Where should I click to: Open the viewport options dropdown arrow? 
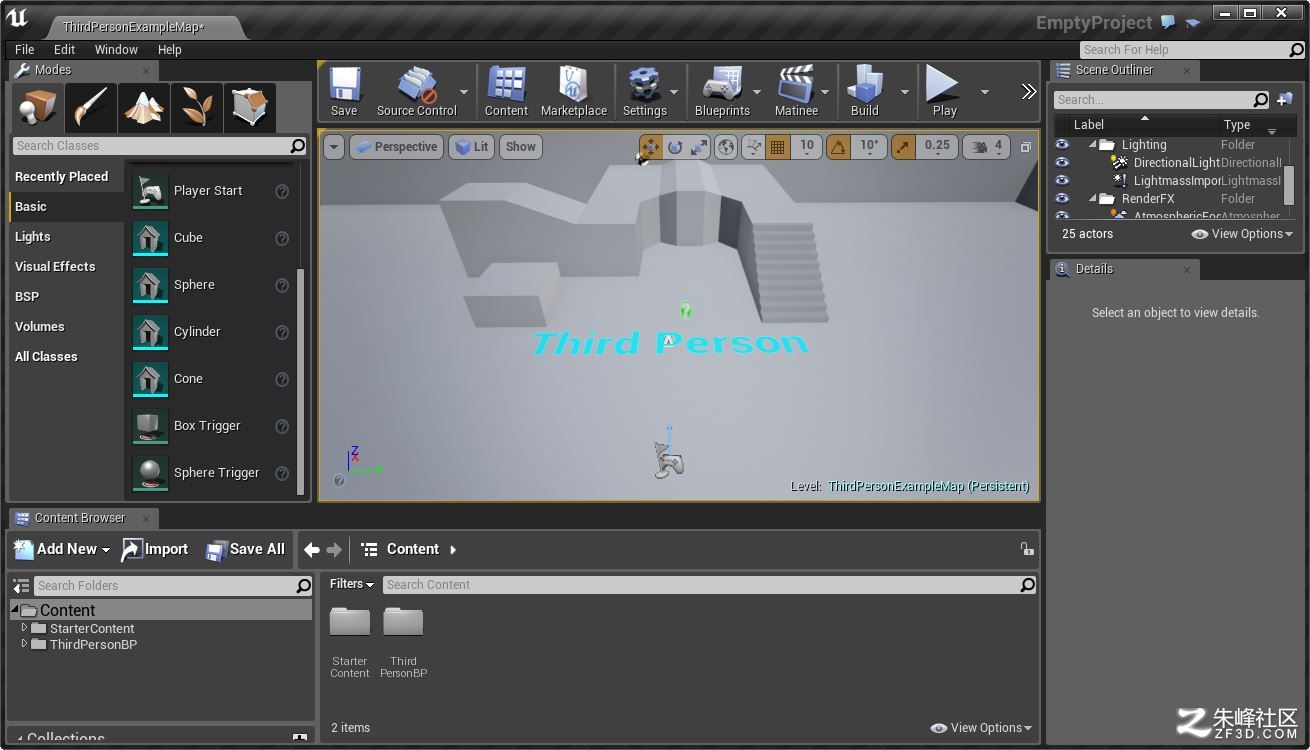coord(333,147)
